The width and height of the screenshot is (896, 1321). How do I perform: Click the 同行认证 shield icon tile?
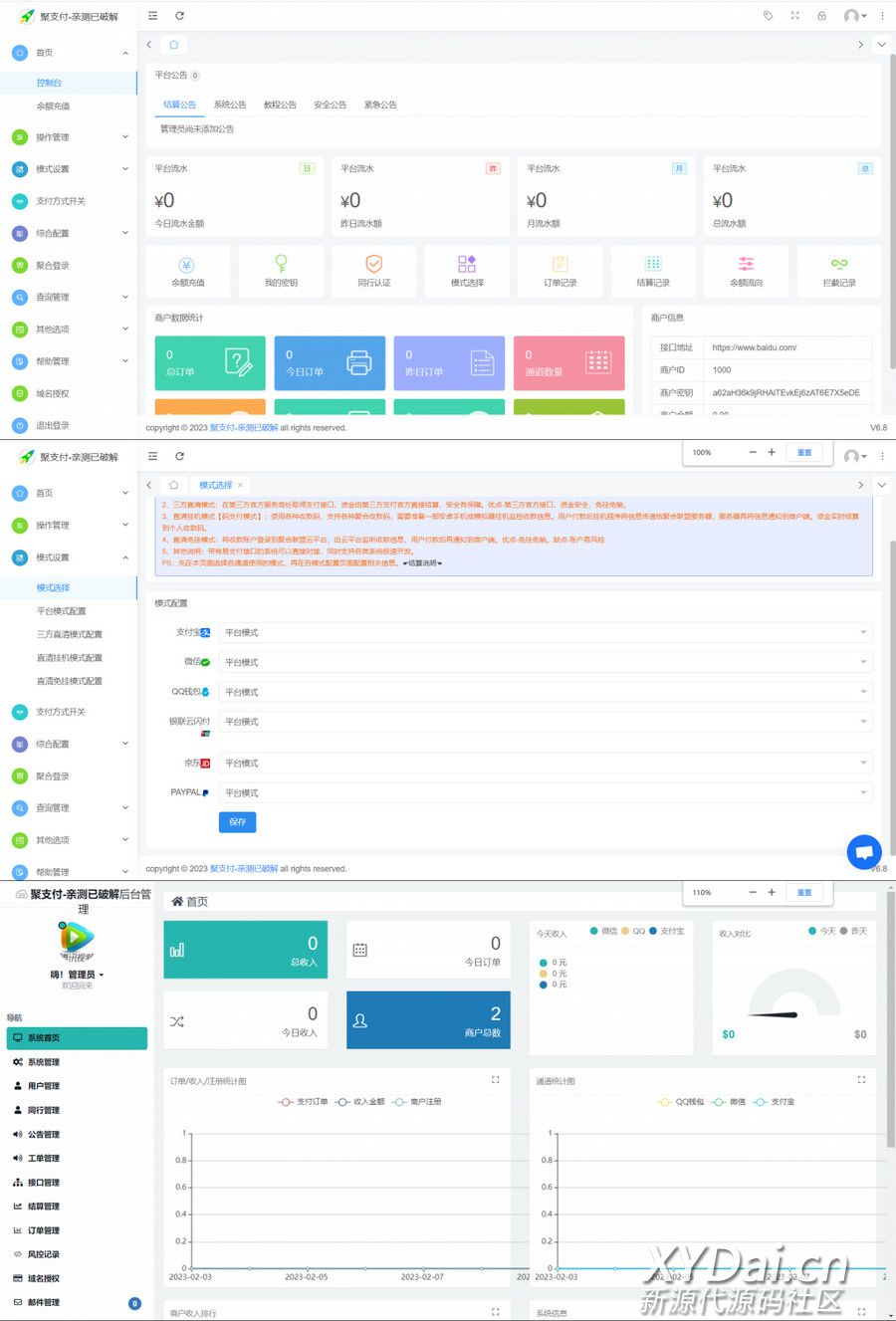coord(373,270)
